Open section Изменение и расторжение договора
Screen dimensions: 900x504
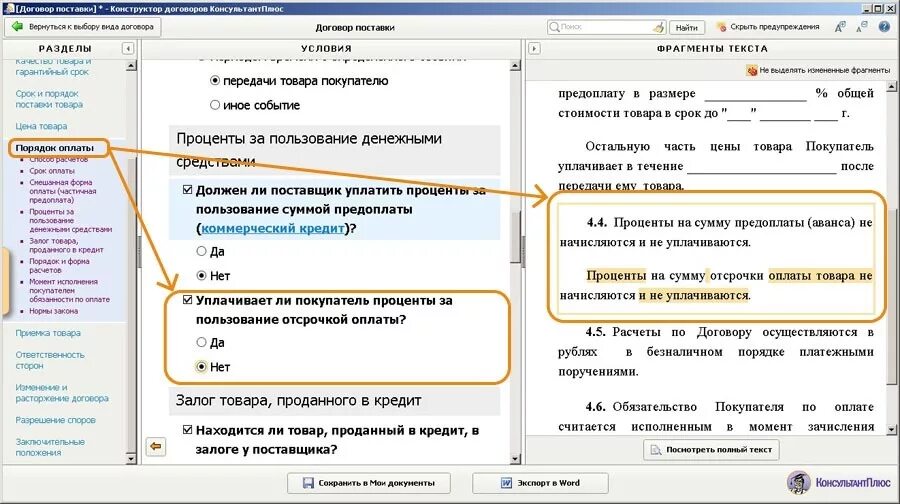point(62,393)
